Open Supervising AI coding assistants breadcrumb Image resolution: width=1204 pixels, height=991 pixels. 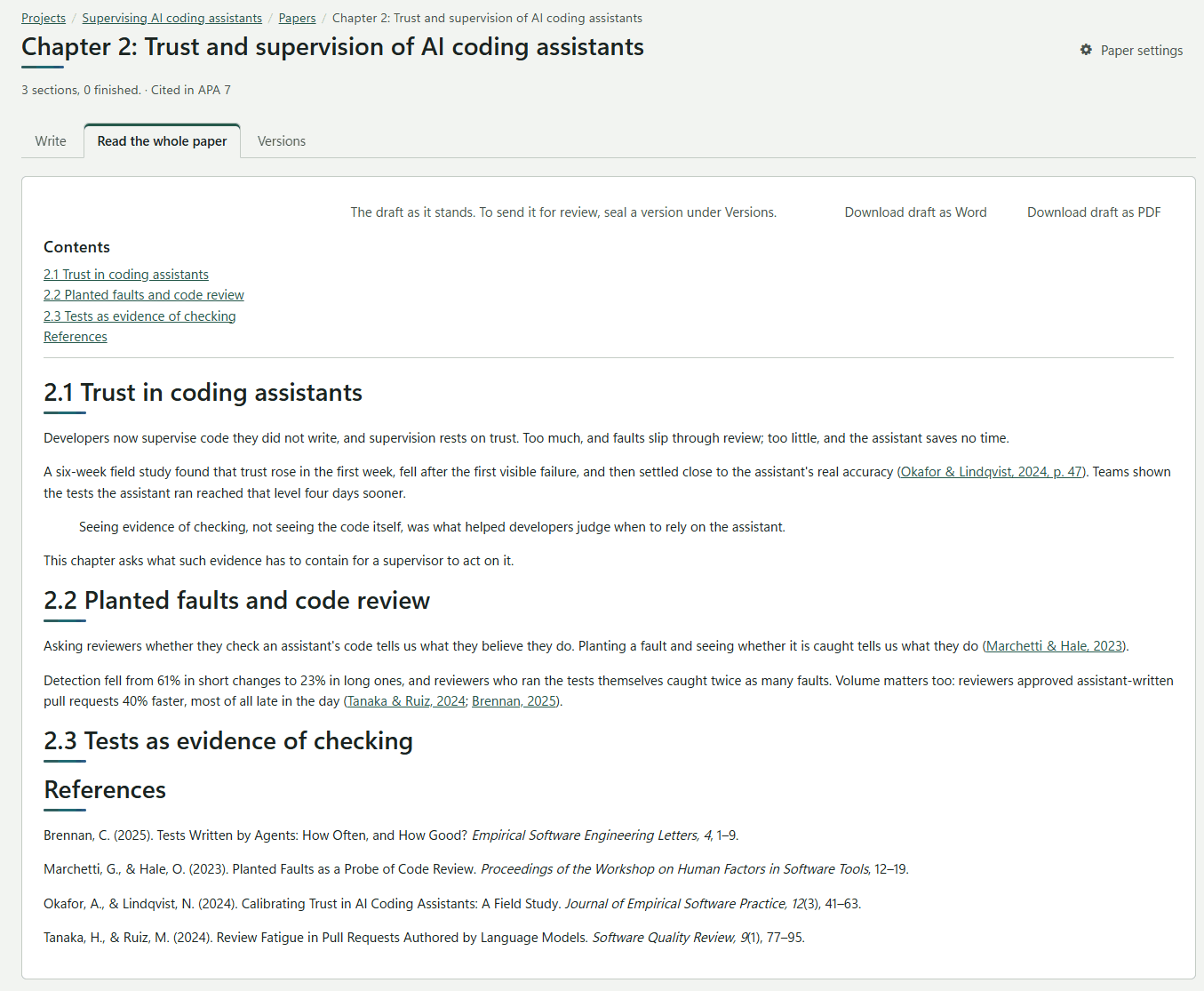tap(172, 18)
